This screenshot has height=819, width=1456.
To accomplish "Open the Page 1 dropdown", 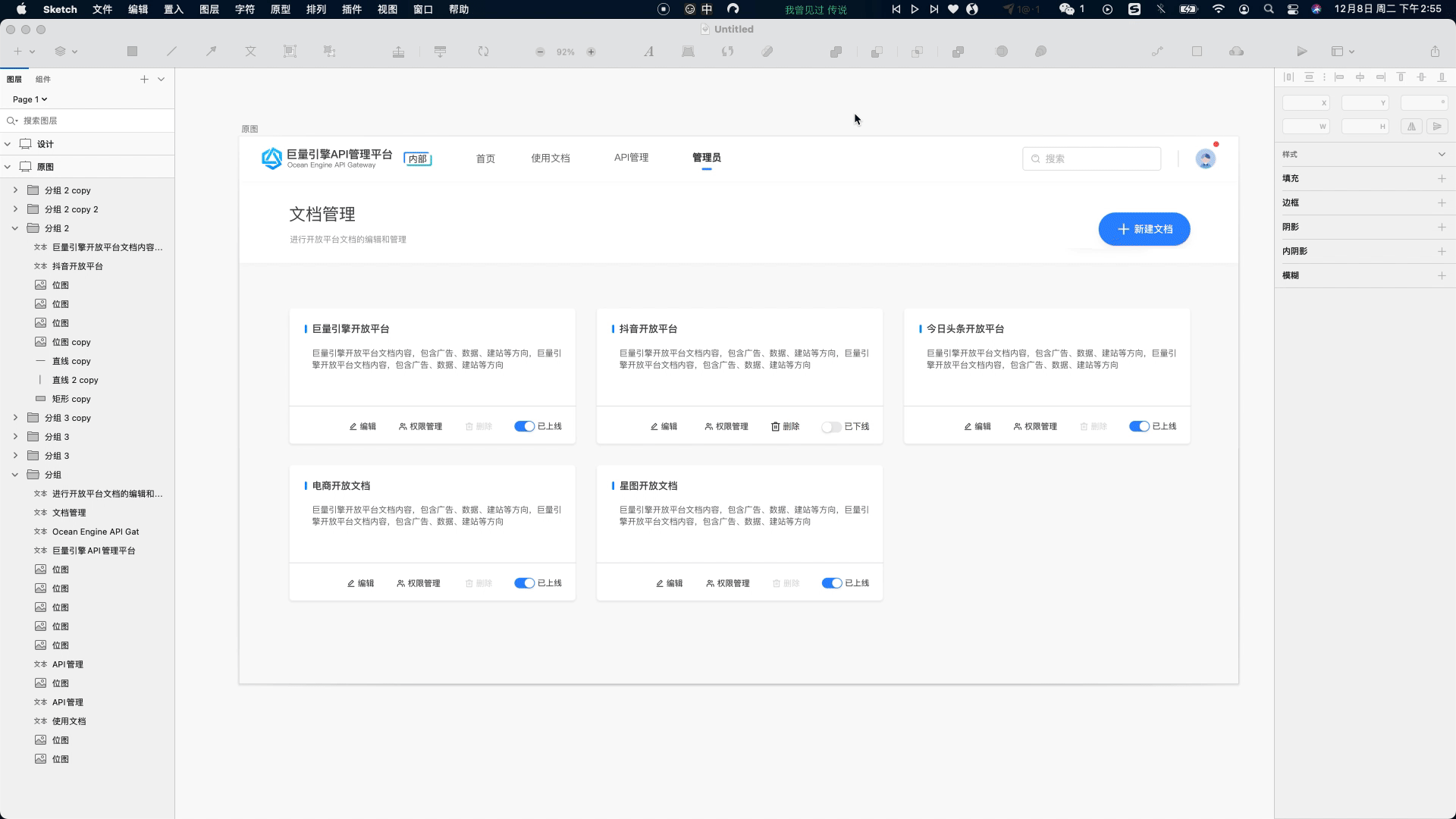I will [30, 99].
